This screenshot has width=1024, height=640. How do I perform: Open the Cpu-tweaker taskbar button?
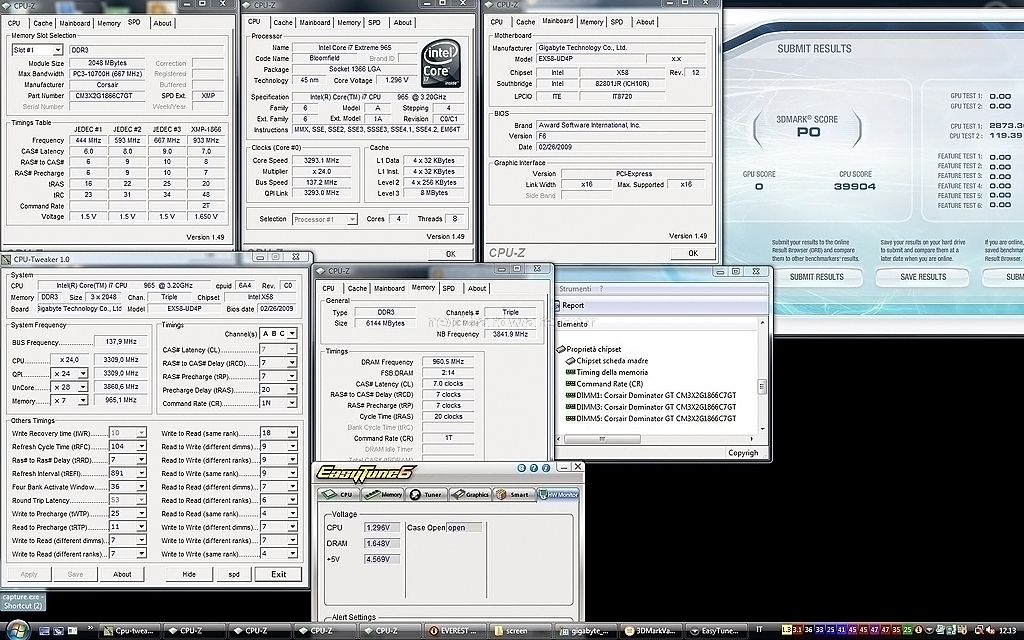click(x=129, y=631)
